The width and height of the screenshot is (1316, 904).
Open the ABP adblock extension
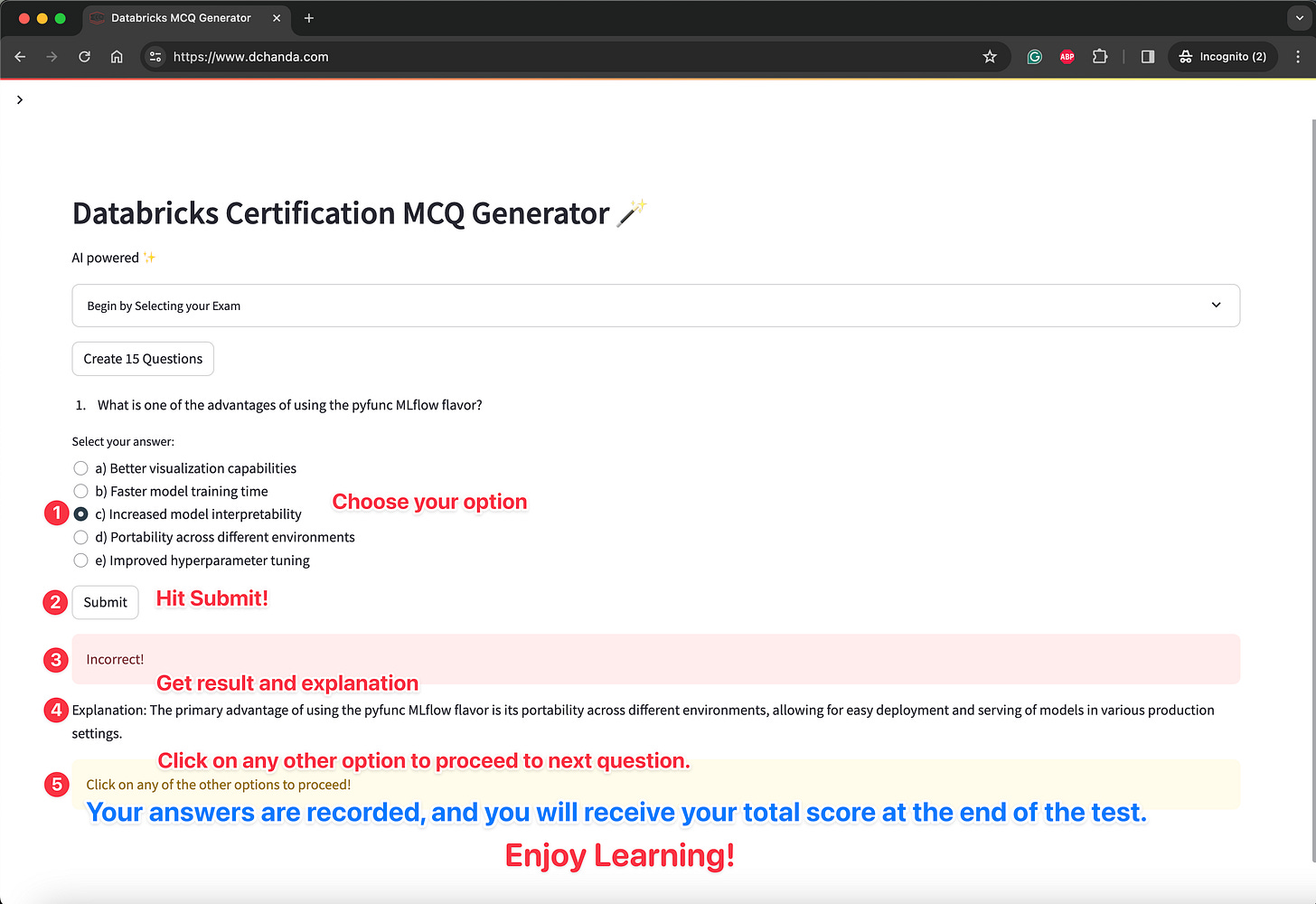click(x=1067, y=56)
